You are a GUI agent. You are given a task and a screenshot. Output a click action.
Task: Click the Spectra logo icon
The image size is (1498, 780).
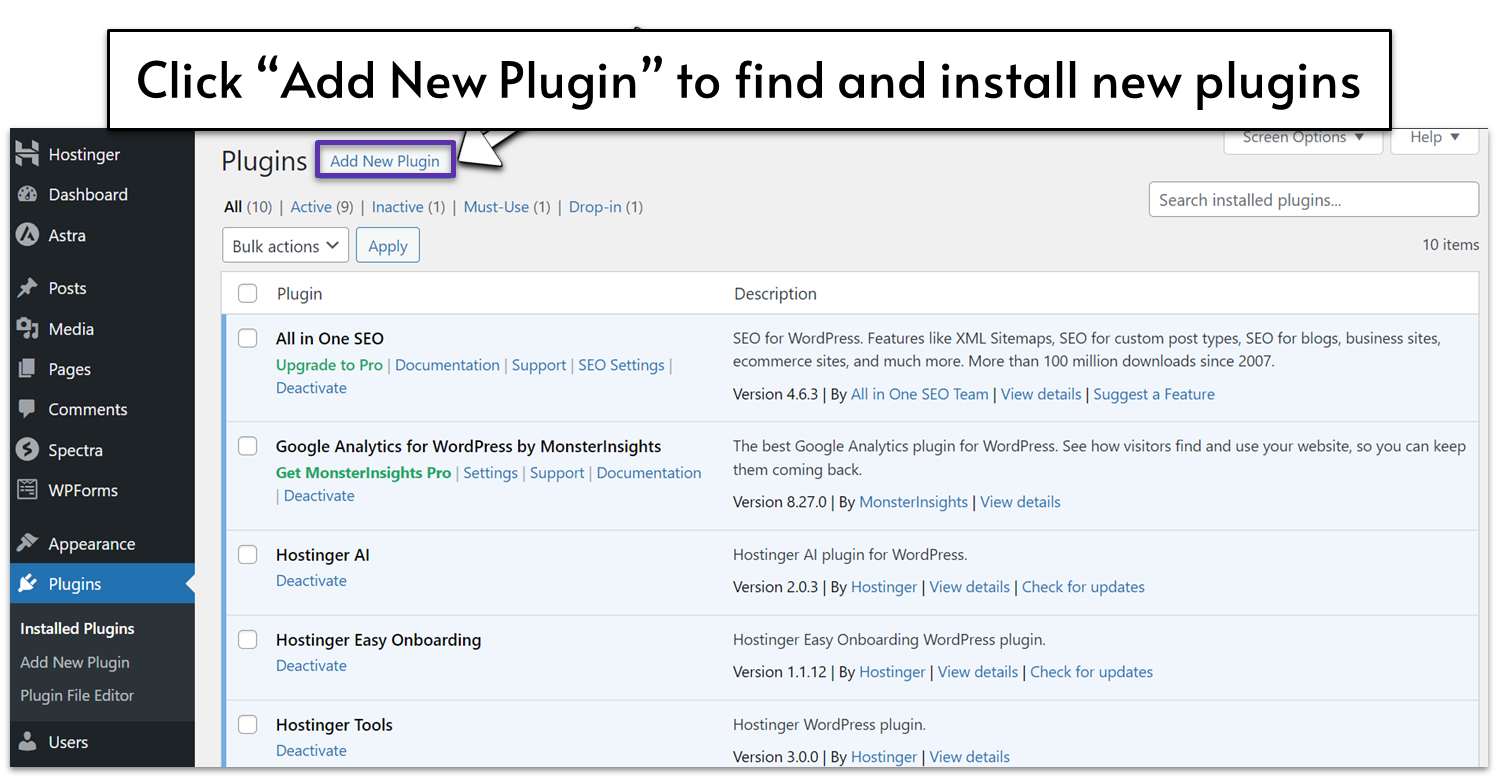(x=28, y=450)
